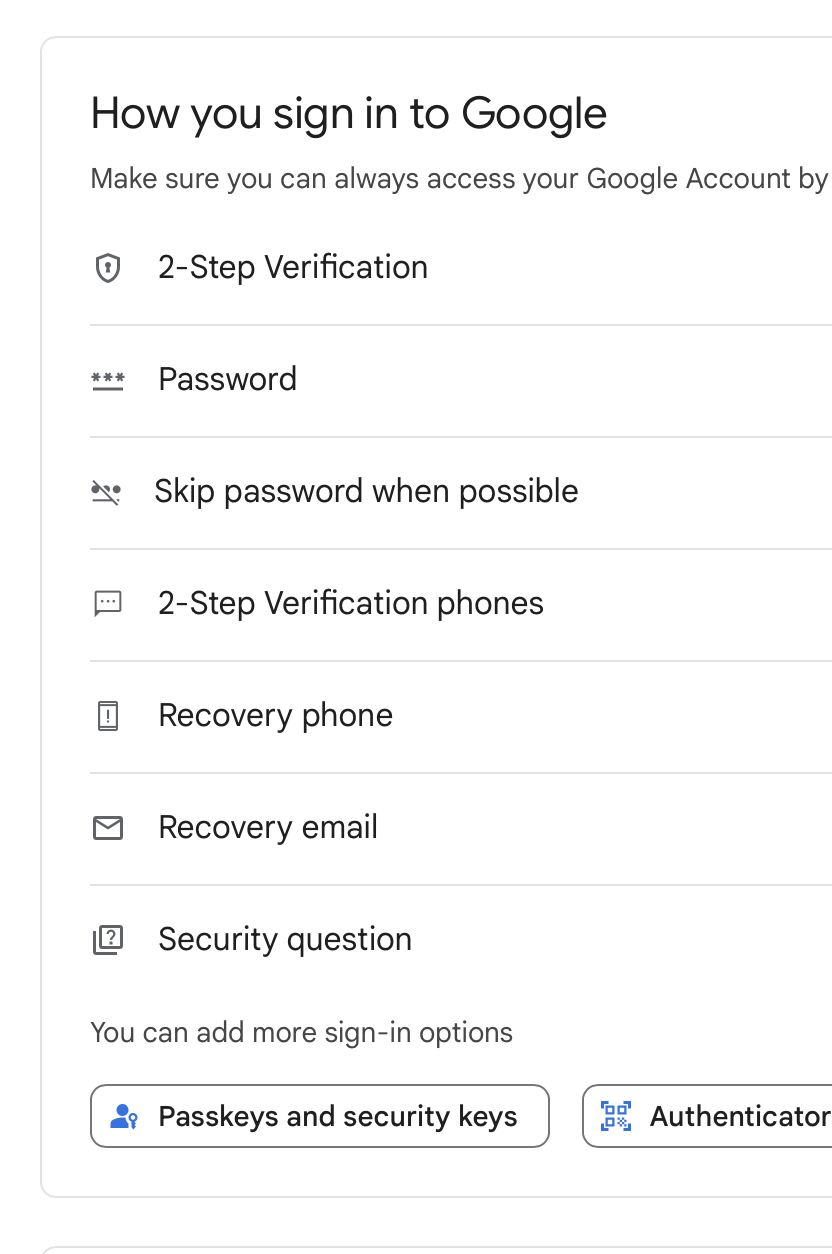Click the Password asterisks icon
This screenshot has width=832, height=1254.
(107, 380)
